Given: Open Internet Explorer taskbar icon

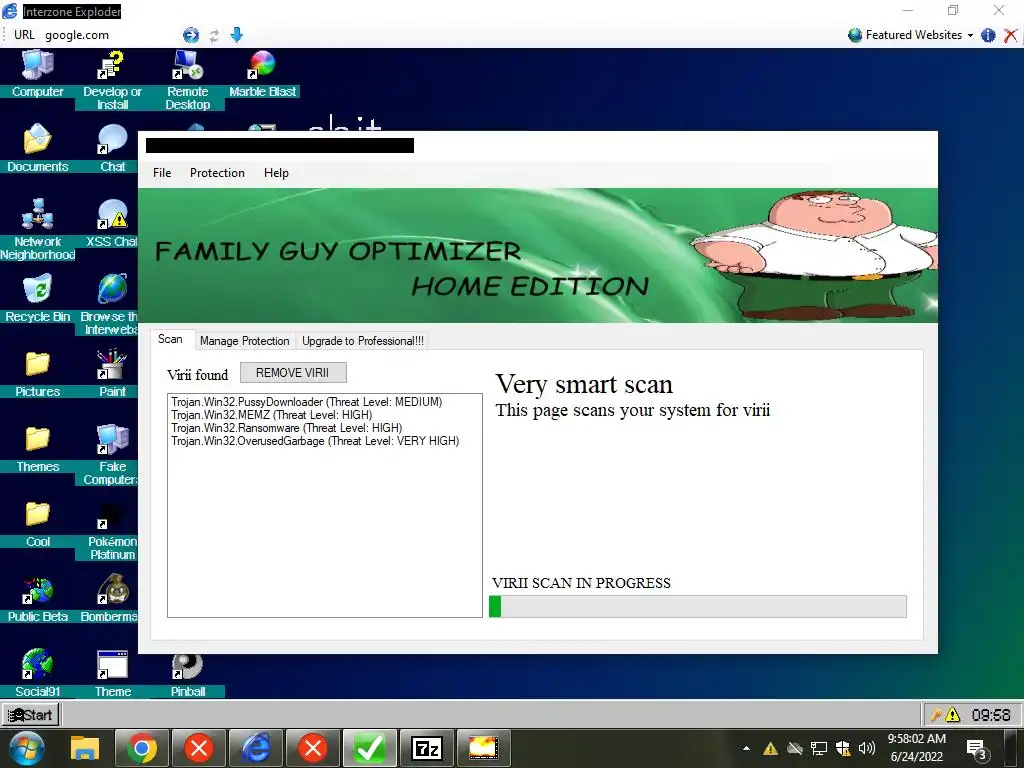Looking at the screenshot, I should tap(255, 748).
